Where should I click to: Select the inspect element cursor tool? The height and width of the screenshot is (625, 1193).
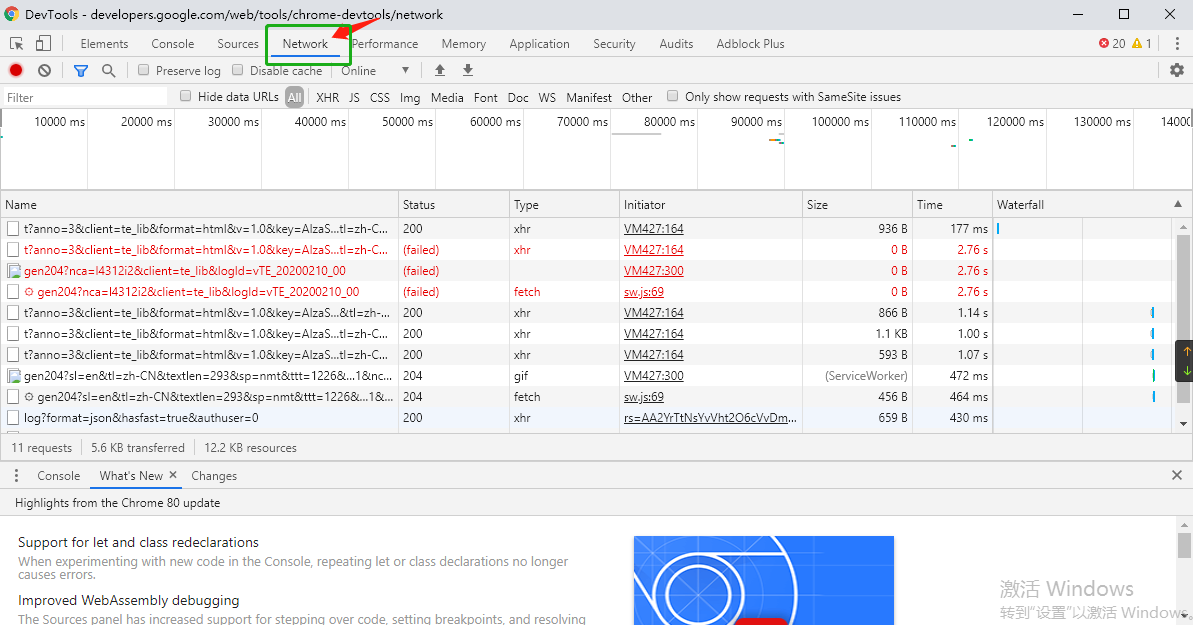pyautogui.click(x=16, y=43)
